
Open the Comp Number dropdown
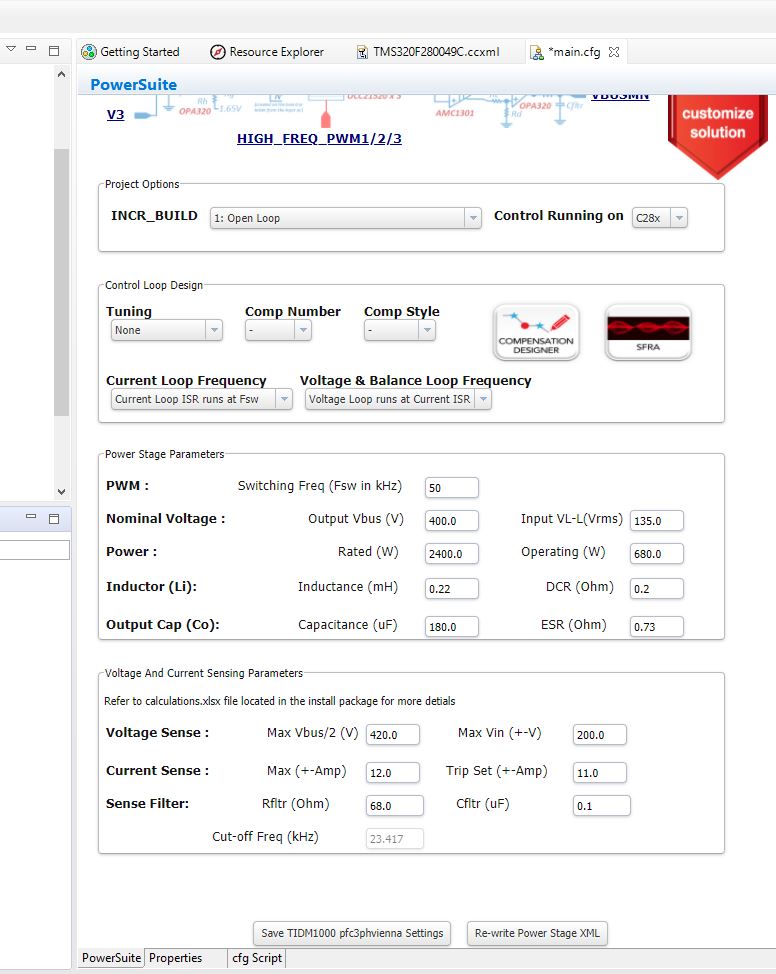278,330
